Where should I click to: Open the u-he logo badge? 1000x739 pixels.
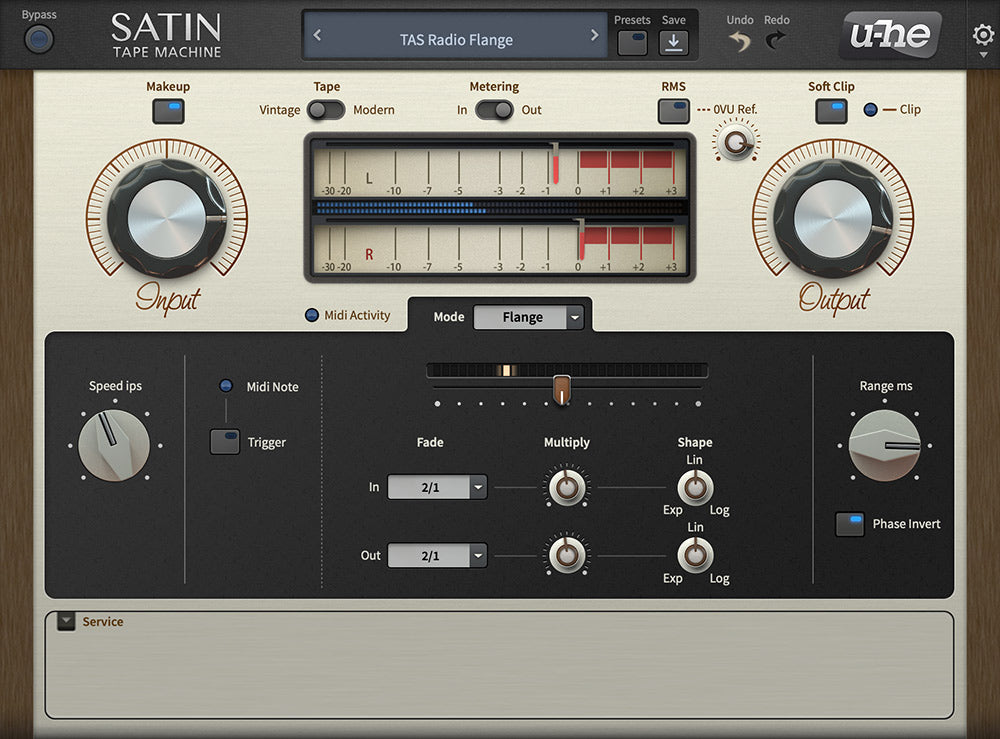(891, 34)
